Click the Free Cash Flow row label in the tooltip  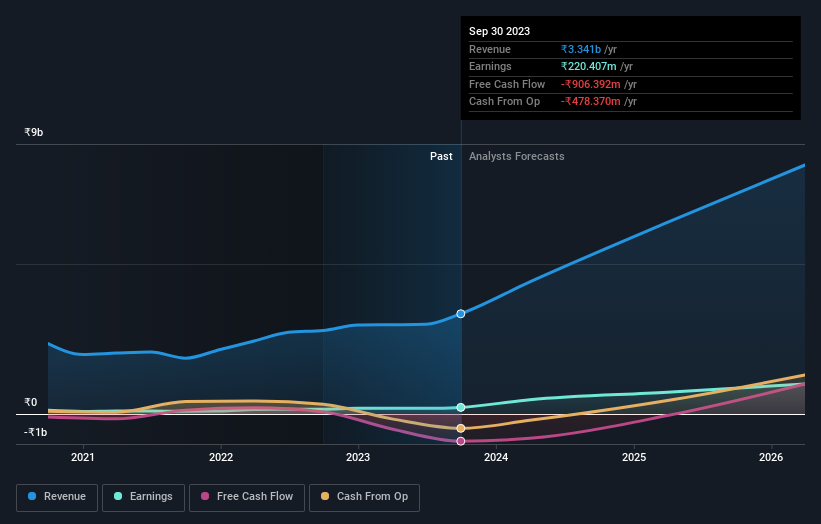point(507,84)
